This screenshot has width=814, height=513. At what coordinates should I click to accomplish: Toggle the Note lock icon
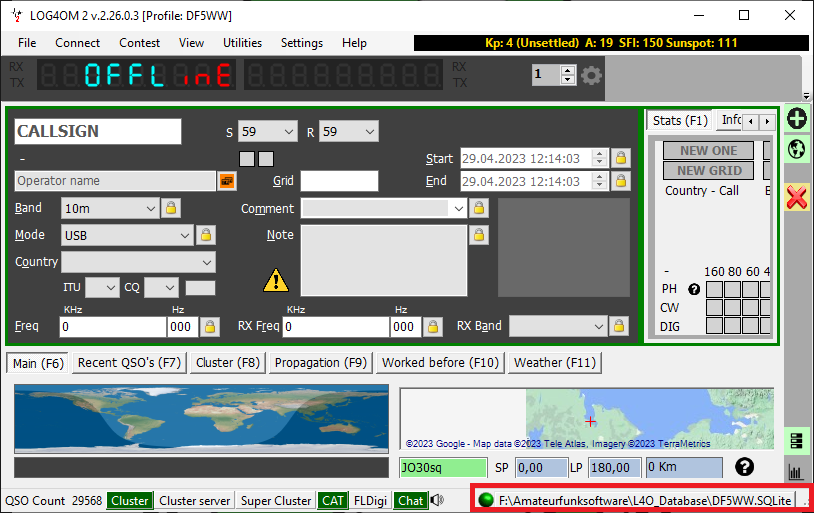coord(479,235)
